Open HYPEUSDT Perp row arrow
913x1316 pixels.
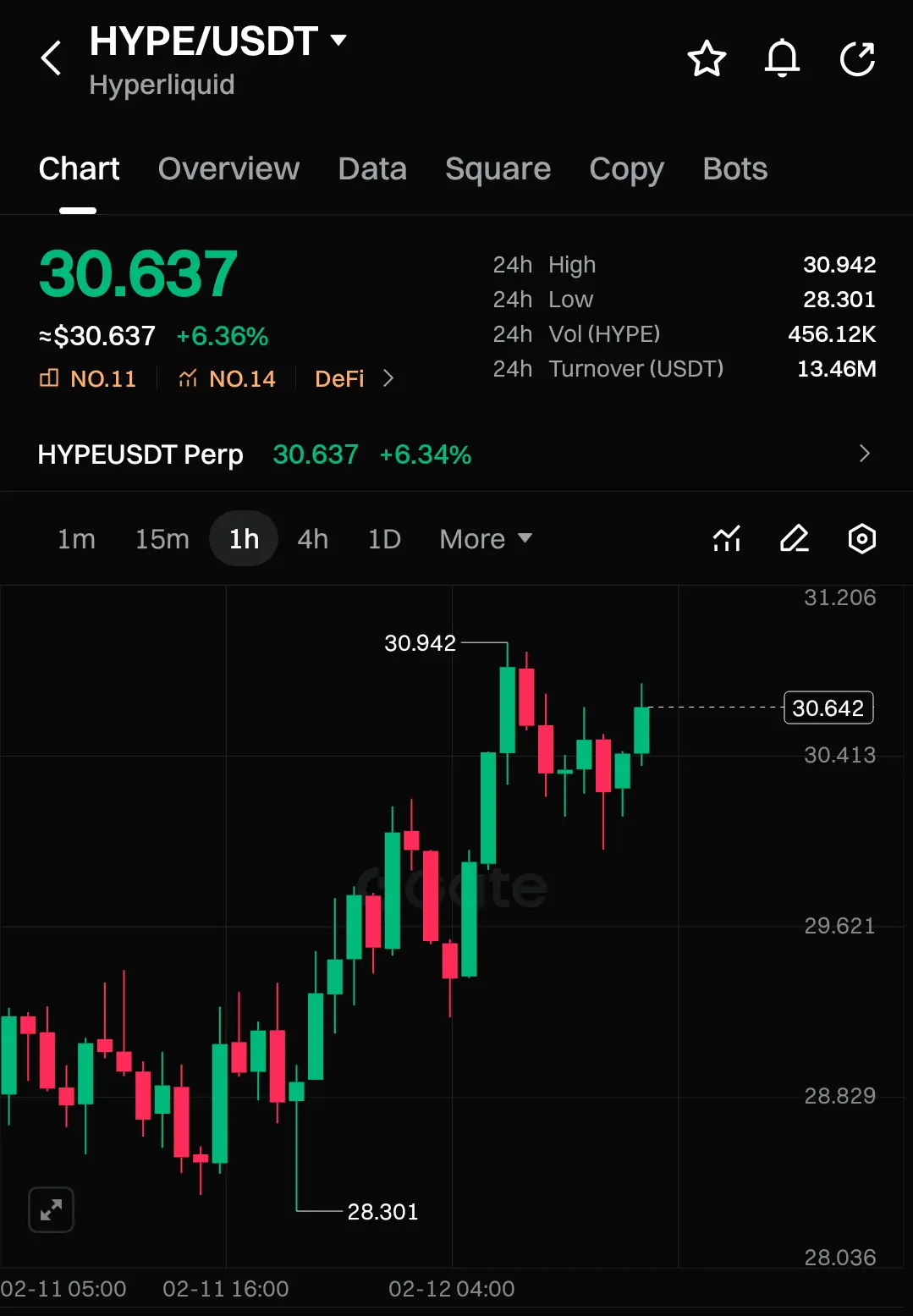click(x=864, y=454)
